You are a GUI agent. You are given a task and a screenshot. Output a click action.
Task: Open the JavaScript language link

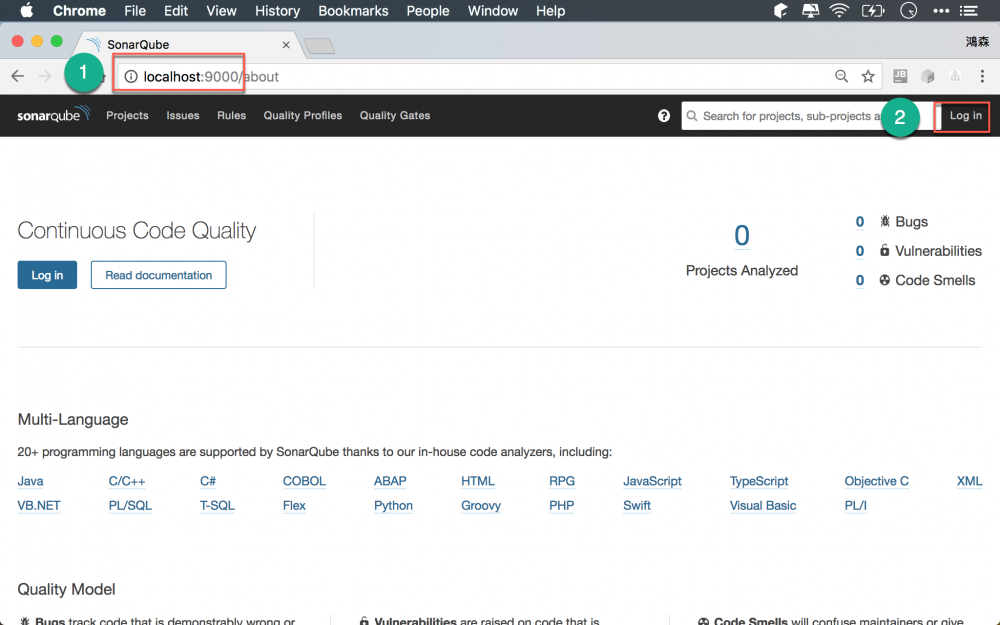coord(652,481)
